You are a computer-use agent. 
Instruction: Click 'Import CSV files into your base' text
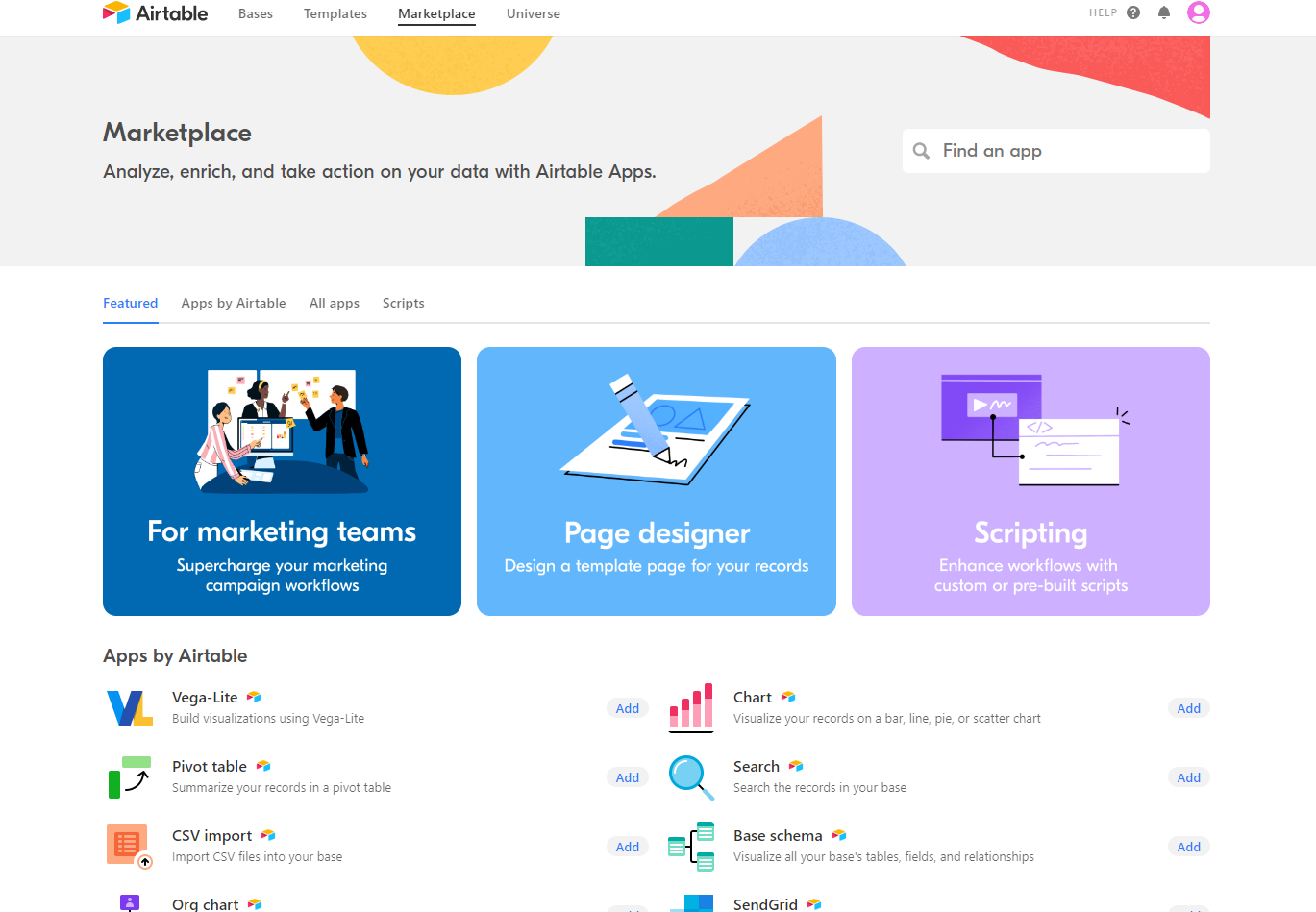tap(257, 857)
